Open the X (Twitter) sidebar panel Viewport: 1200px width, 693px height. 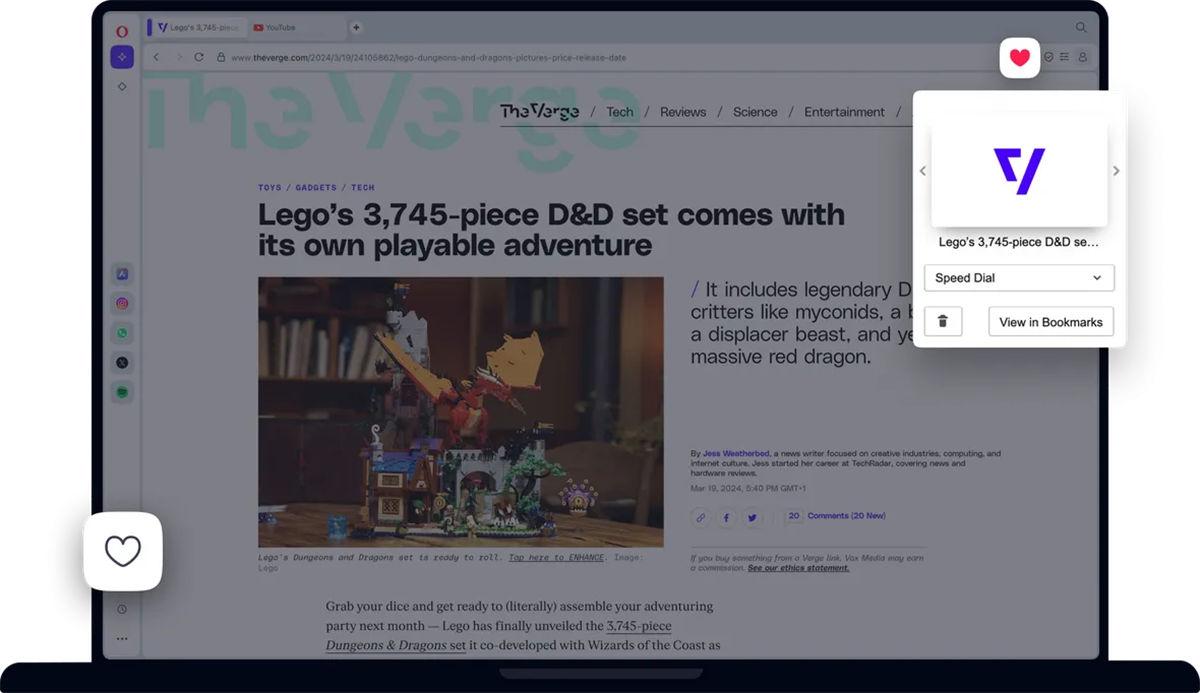[x=122, y=362]
